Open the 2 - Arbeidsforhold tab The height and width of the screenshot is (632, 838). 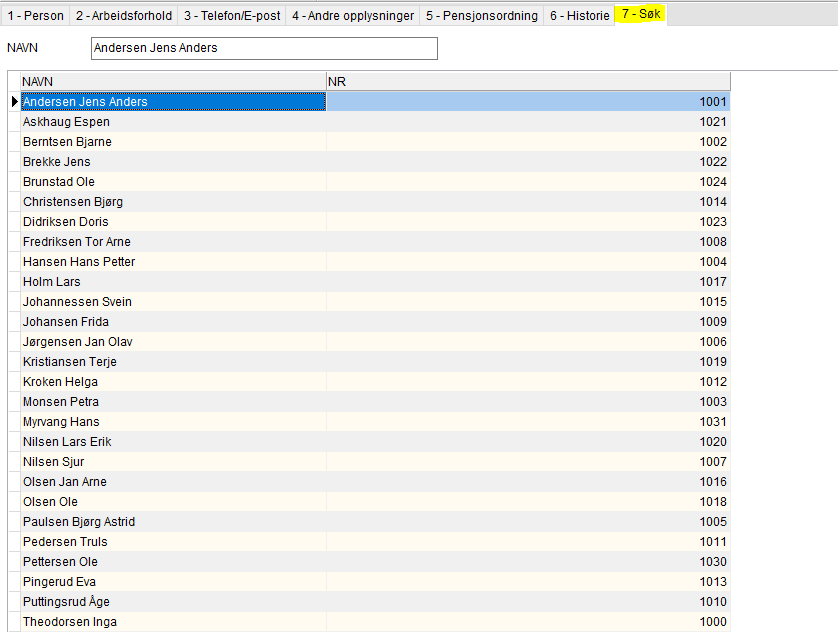[124, 15]
